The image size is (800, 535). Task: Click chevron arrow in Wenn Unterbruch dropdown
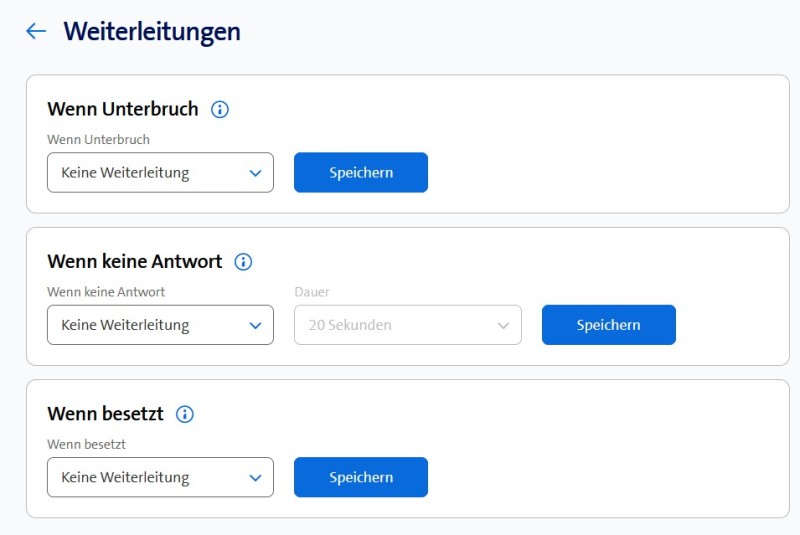tap(255, 172)
